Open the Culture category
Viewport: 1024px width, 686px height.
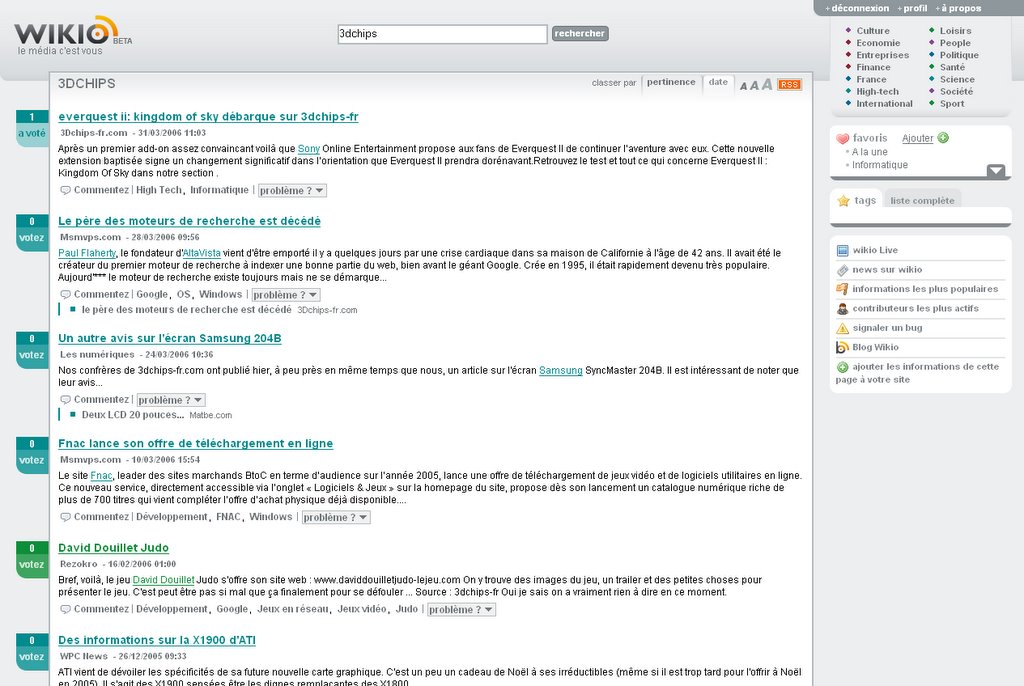[x=872, y=31]
